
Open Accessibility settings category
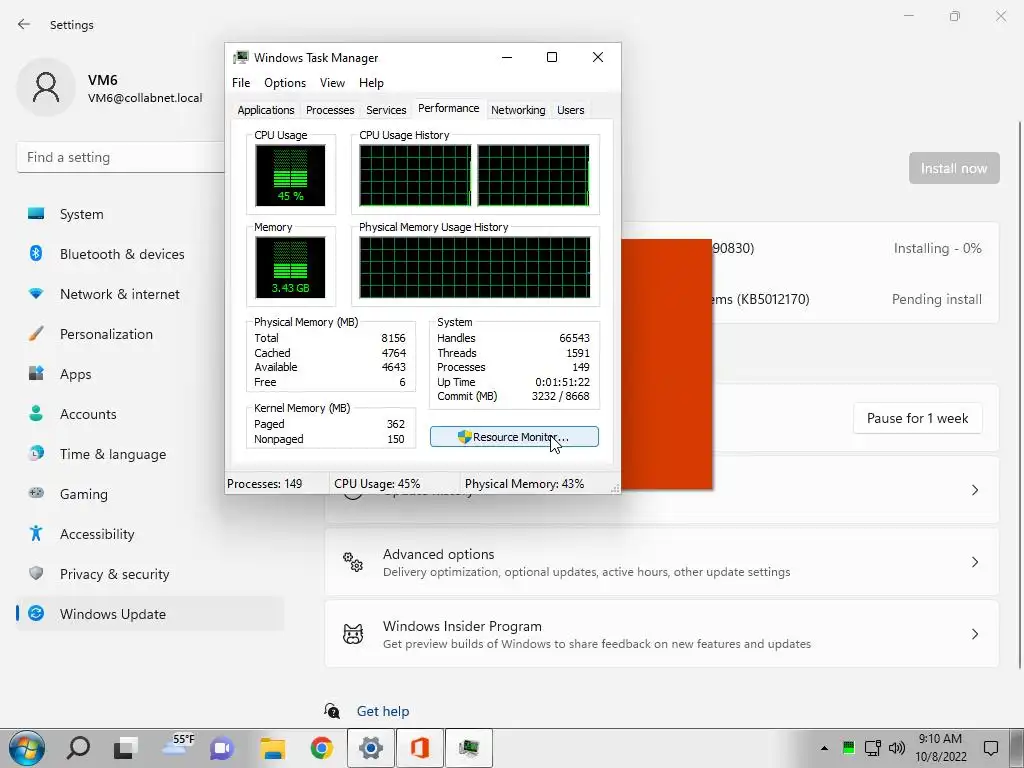(x=150, y=534)
